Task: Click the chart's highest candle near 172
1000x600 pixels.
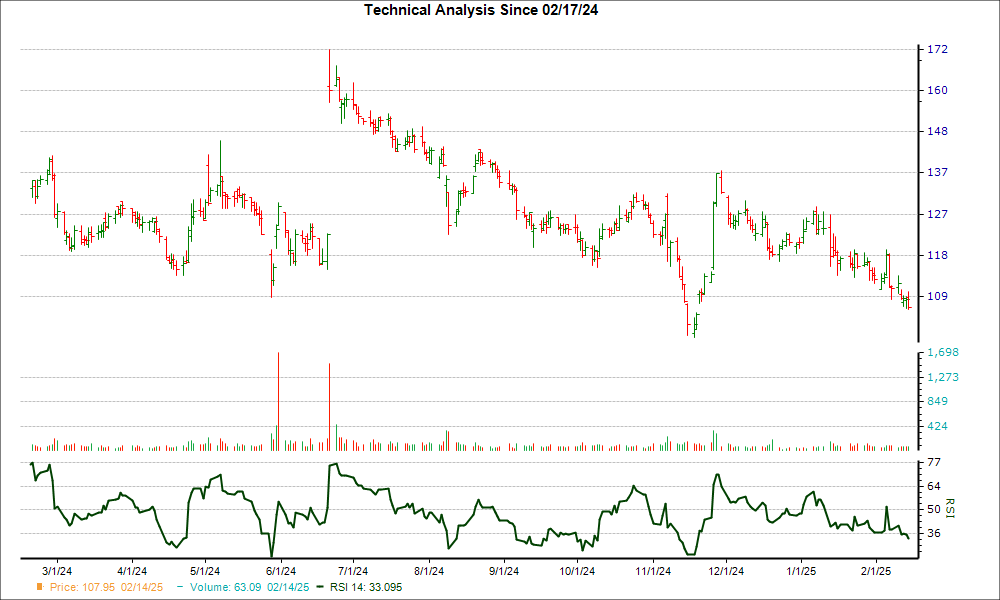Action: coord(330,60)
